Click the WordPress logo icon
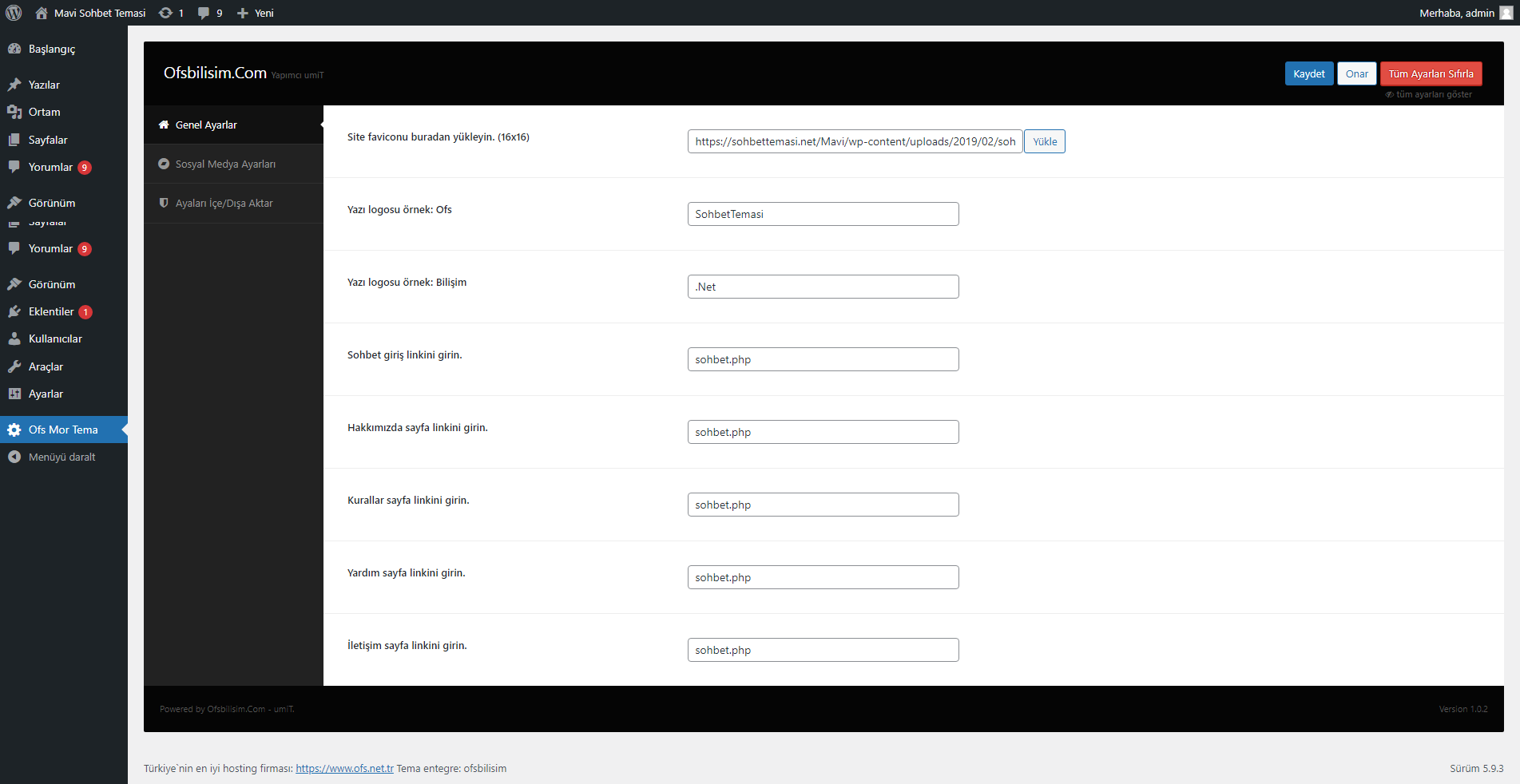1520x784 pixels. point(14,13)
